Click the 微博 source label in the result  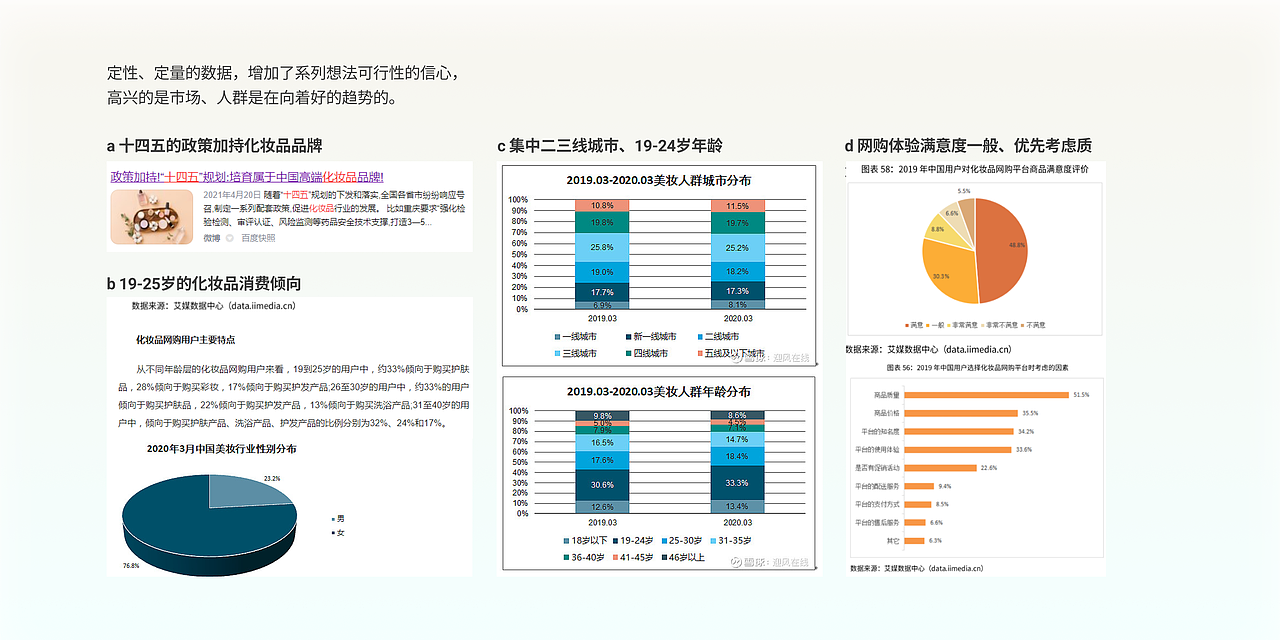coord(211,238)
